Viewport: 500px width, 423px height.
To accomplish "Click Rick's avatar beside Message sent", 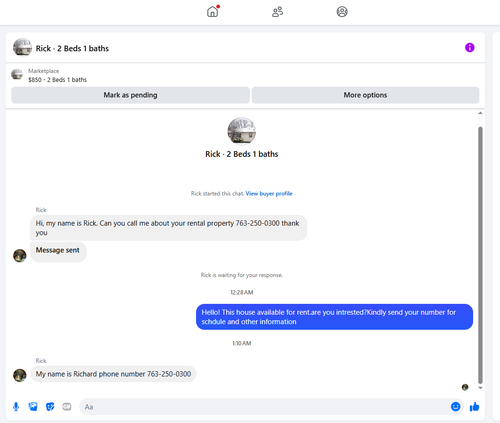I will coord(20,256).
